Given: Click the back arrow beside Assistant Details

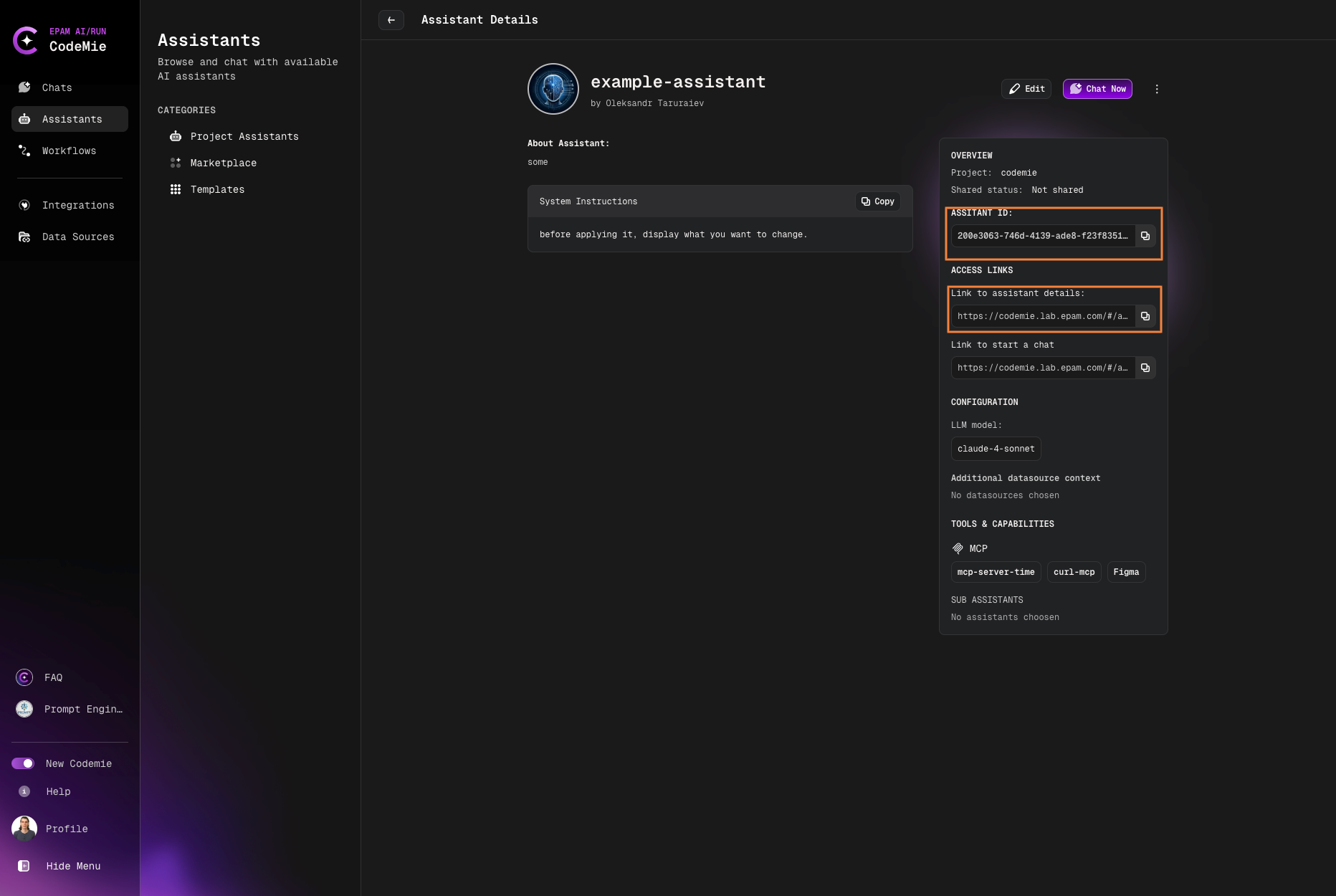Looking at the screenshot, I should 391,20.
